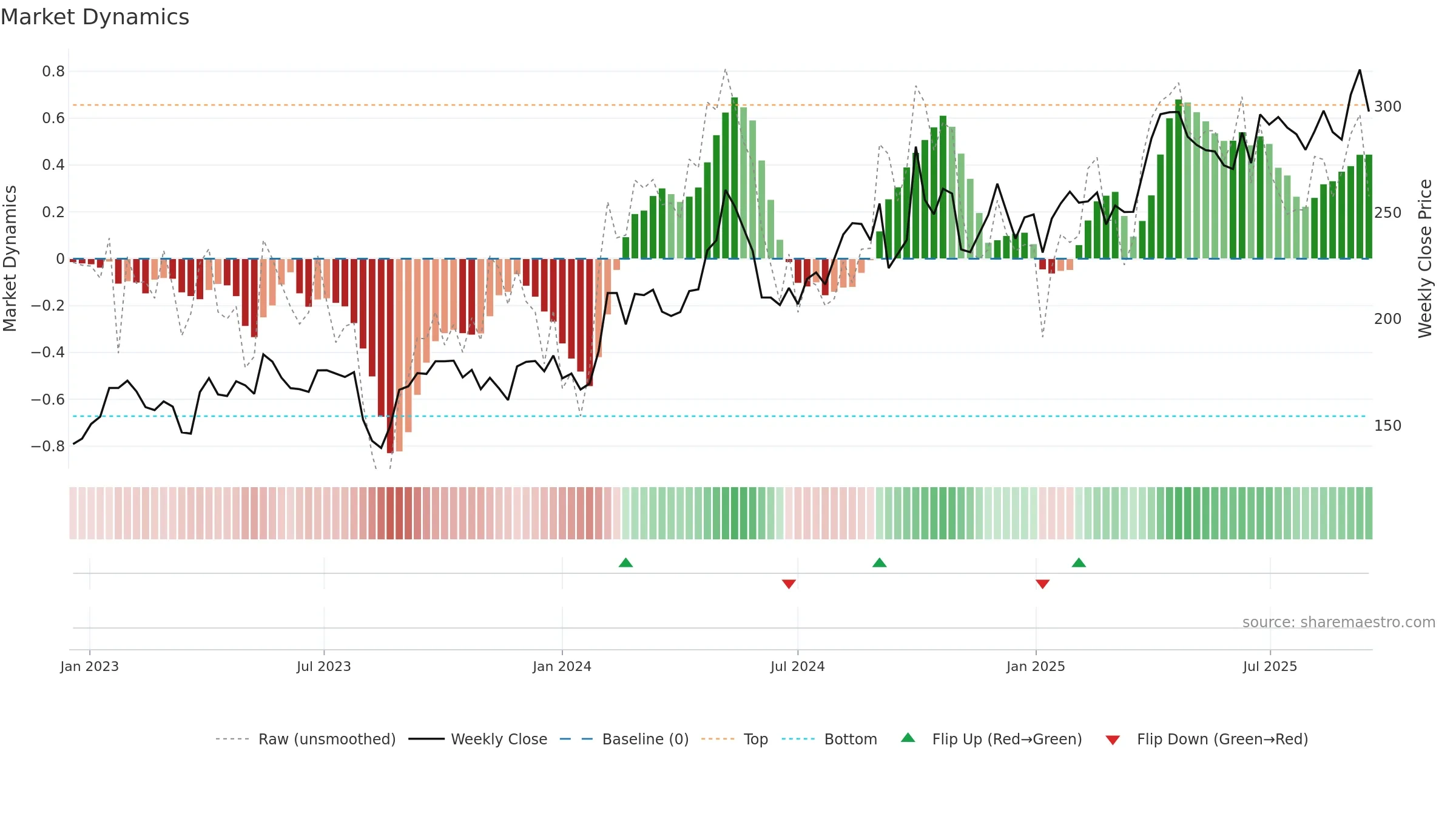Click the 0.6 left axis tick
This screenshot has width=1456, height=819.
[53, 118]
